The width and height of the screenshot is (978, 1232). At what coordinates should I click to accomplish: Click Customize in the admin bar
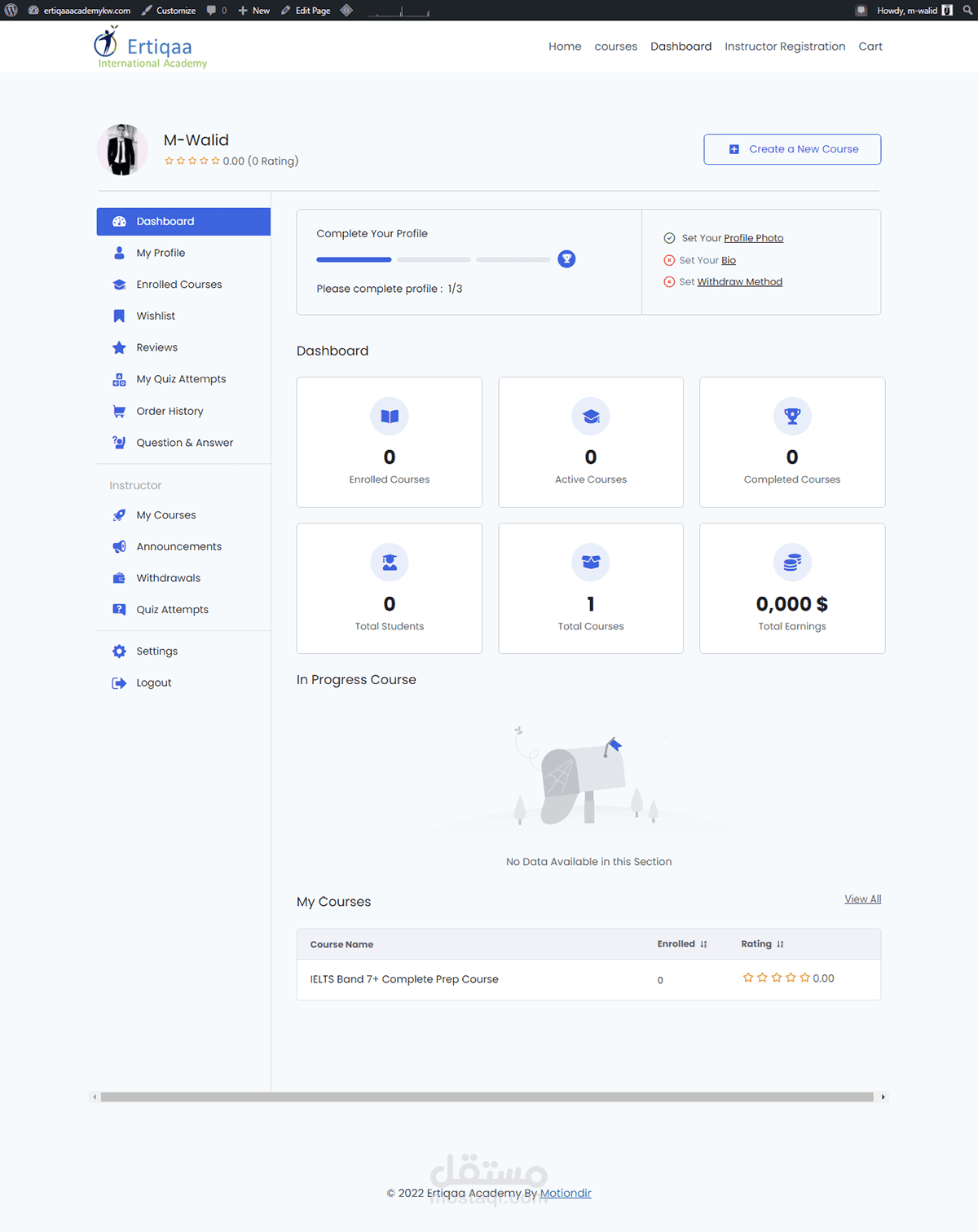[168, 11]
